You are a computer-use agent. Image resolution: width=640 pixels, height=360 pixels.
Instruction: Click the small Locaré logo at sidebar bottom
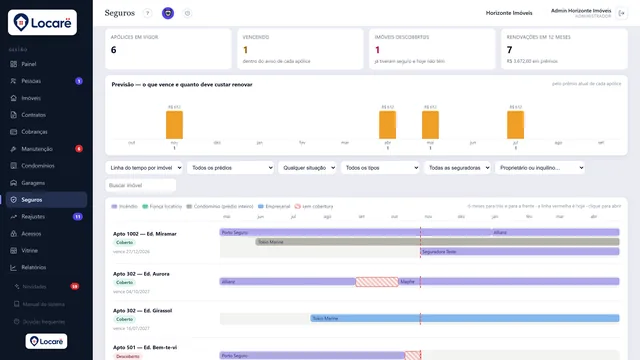pyautogui.click(x=46, y=341)
